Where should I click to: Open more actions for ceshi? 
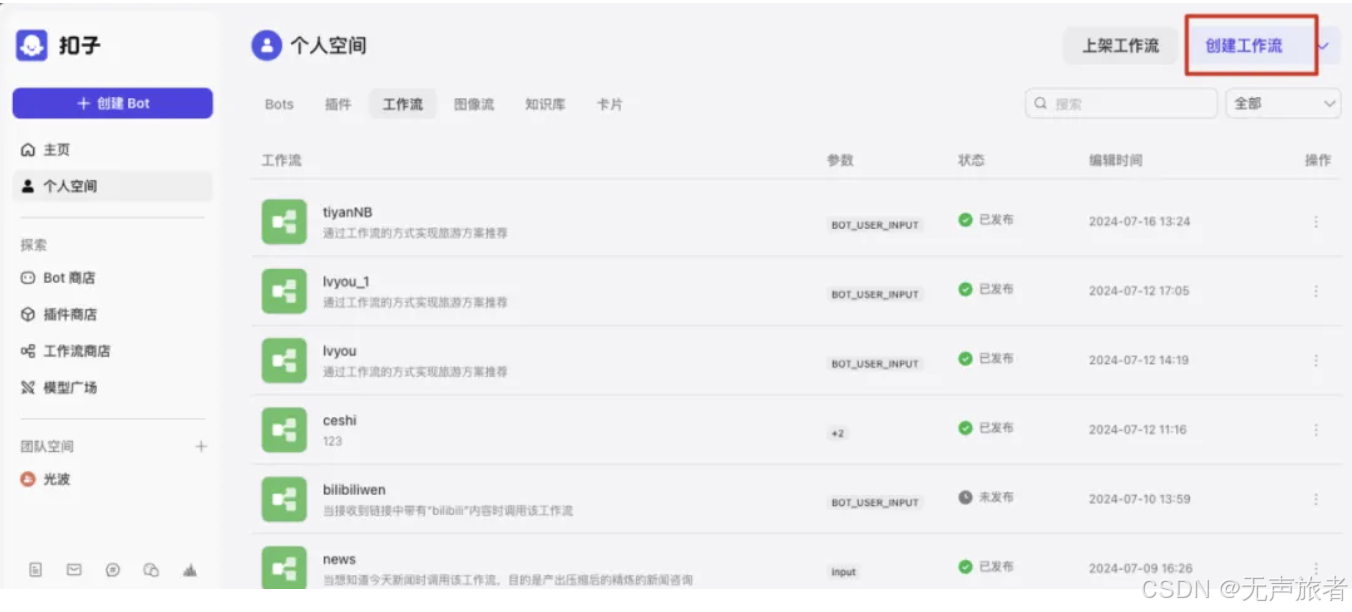click(x=1316, y=429)
